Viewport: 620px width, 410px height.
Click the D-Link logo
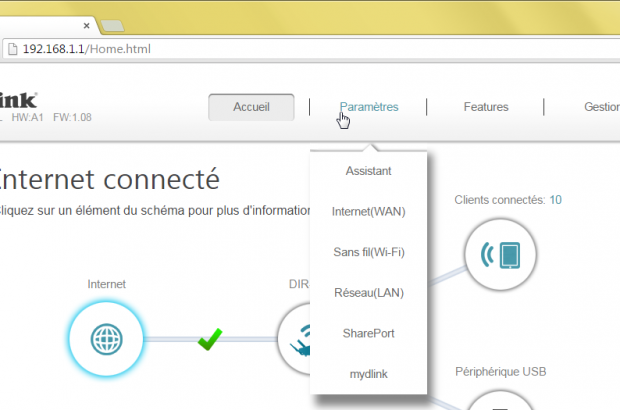pyautogui.click(x=18, y=101)
